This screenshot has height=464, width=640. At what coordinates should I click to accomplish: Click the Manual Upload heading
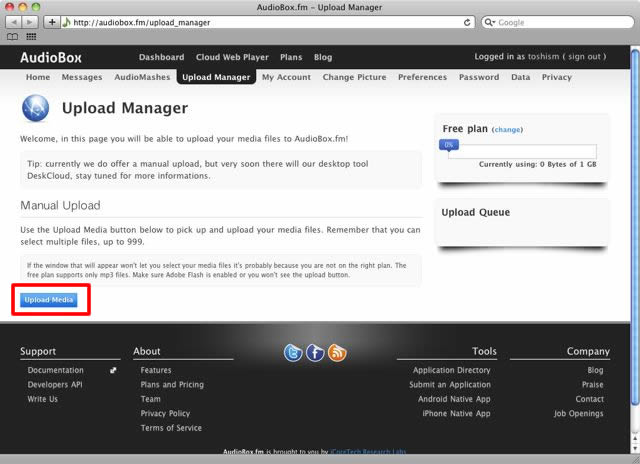(x=60, y=205)
